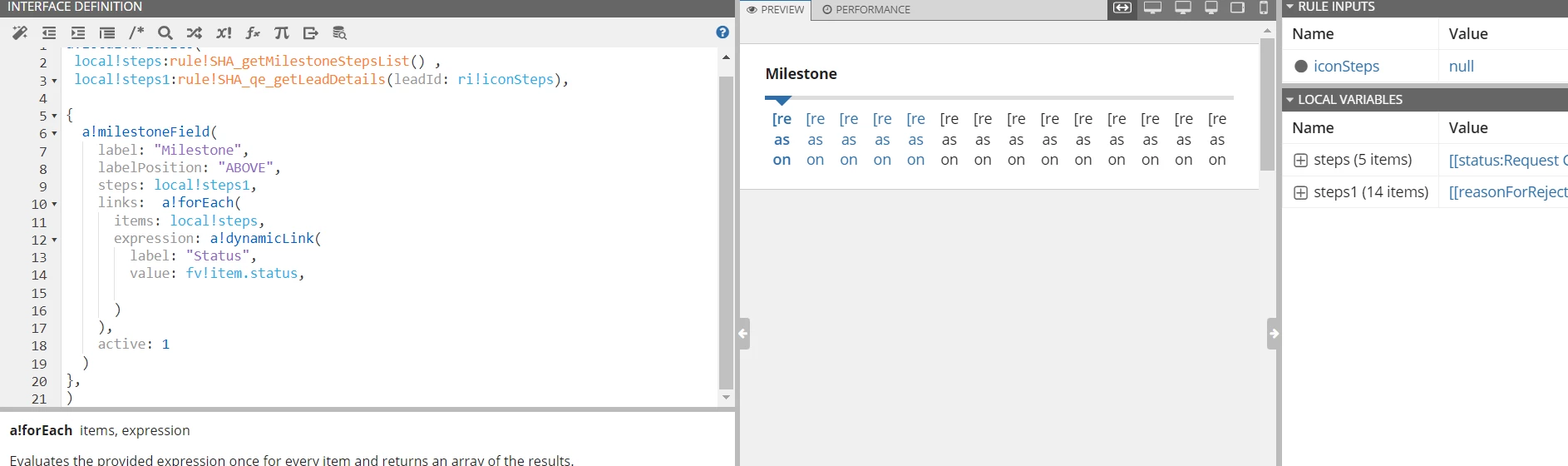
Task: Click the gray circle beside iconSteps
Action: (x=1301, y=67)
